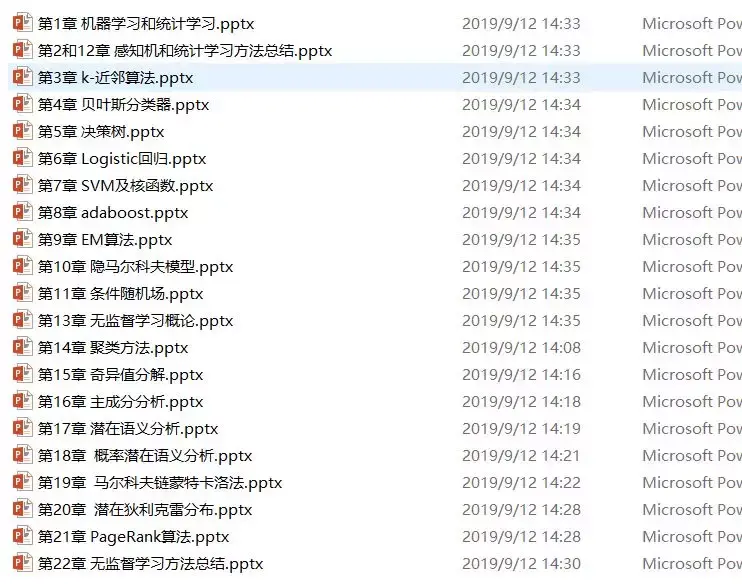Image resolution: width=742 pixels, height=584 pixels.
Task: Click PowerPoint icon of 第3章 k-近邻算法.pptx
Action: point(22,77)
